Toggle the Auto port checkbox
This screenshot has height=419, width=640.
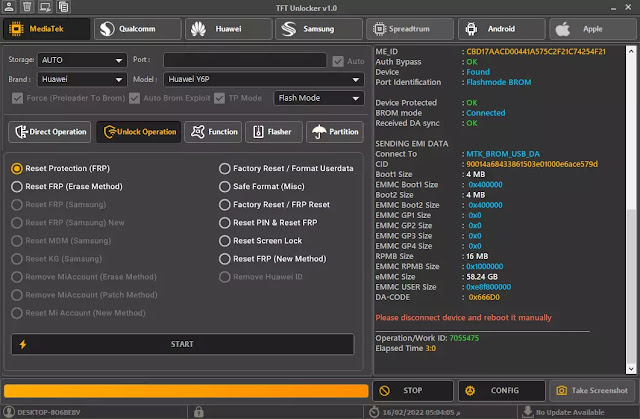(x=338, y=61)
